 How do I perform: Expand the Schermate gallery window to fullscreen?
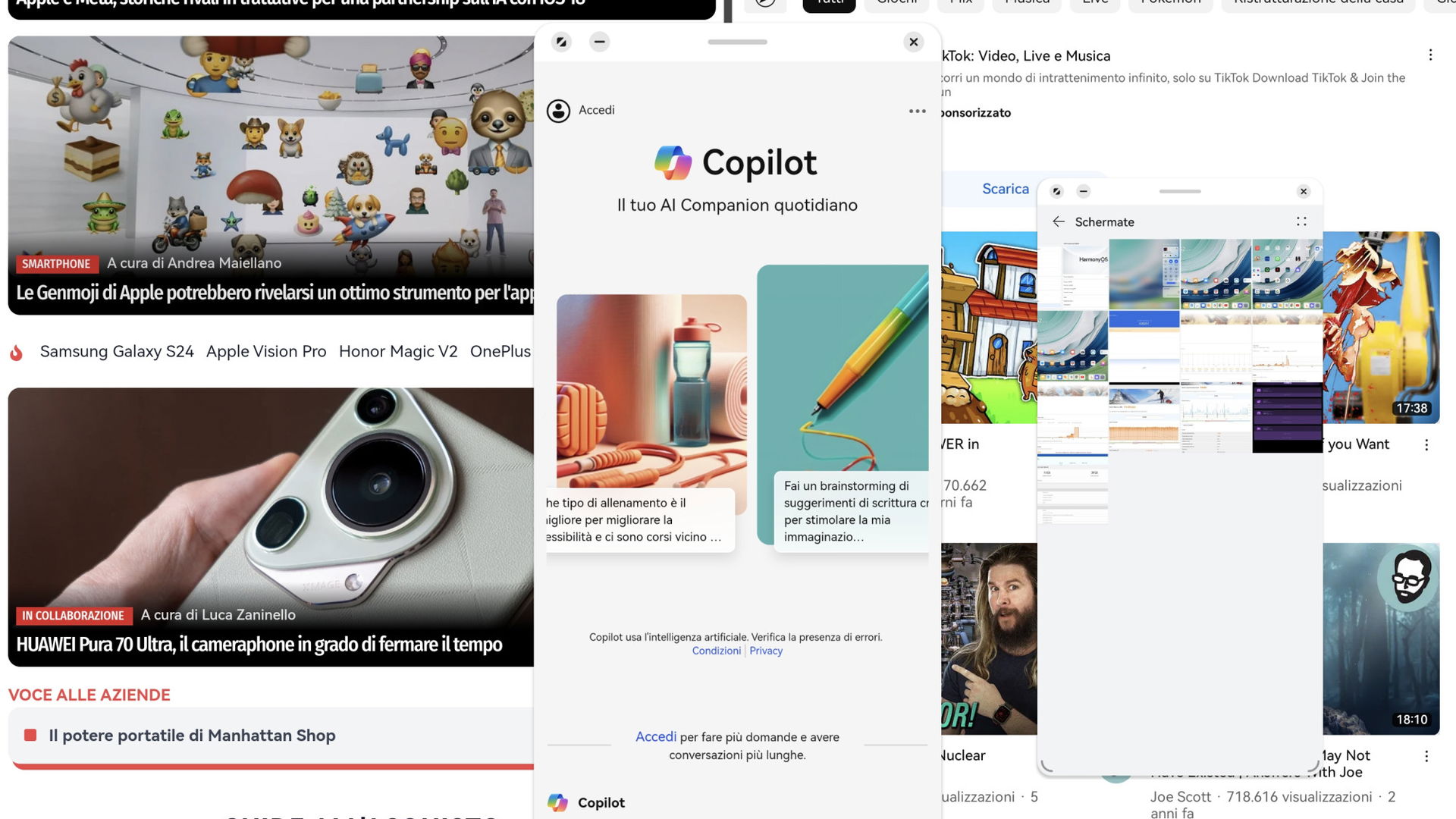pyautogui.click(x=1057, y=191)
